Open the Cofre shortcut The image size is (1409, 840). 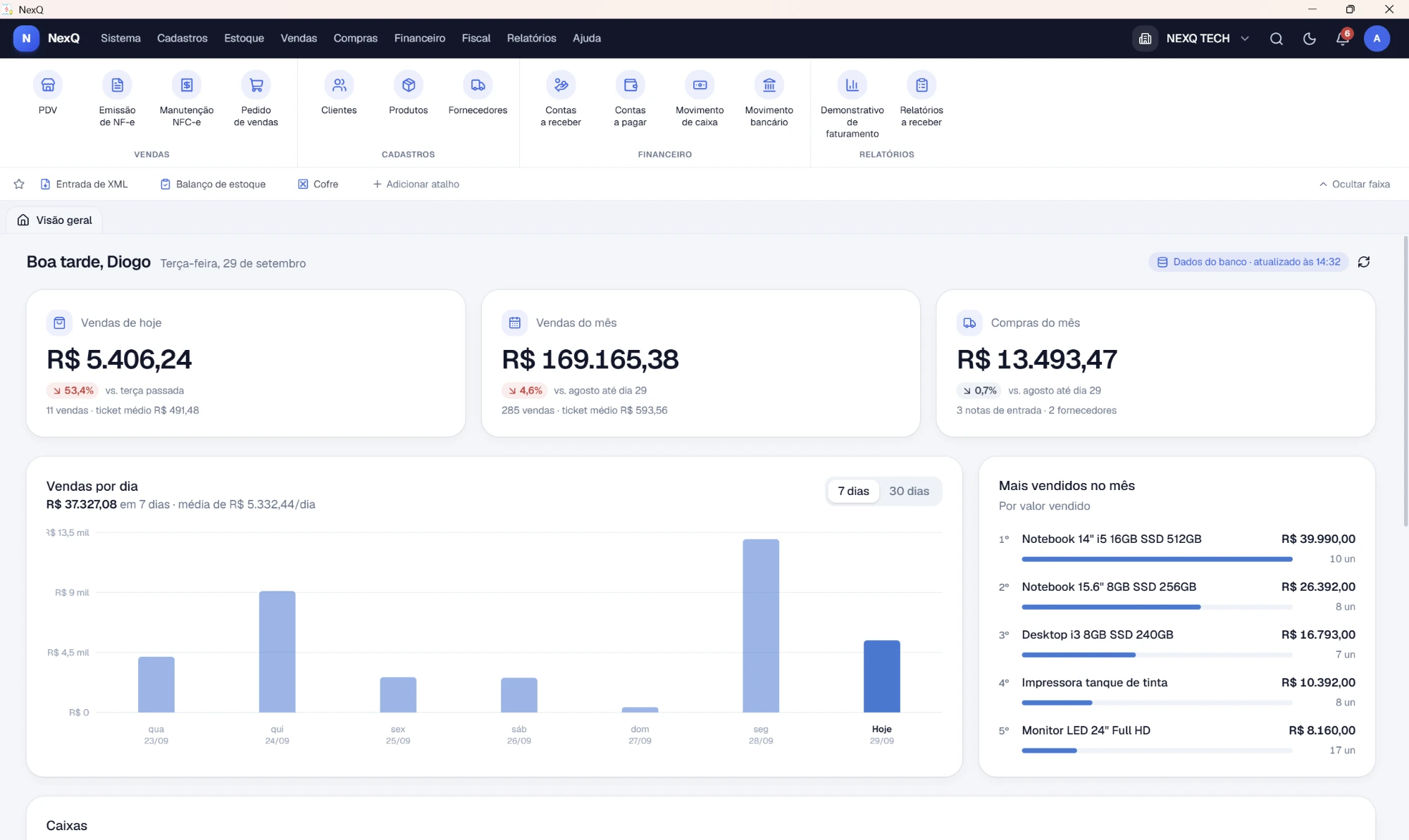tap(318, 184)
